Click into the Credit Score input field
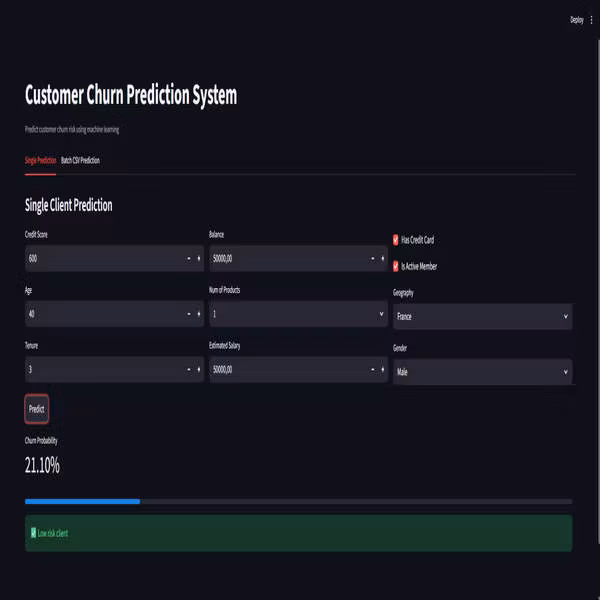Screen dimensions: 600x600 click(x=103, y=259)
